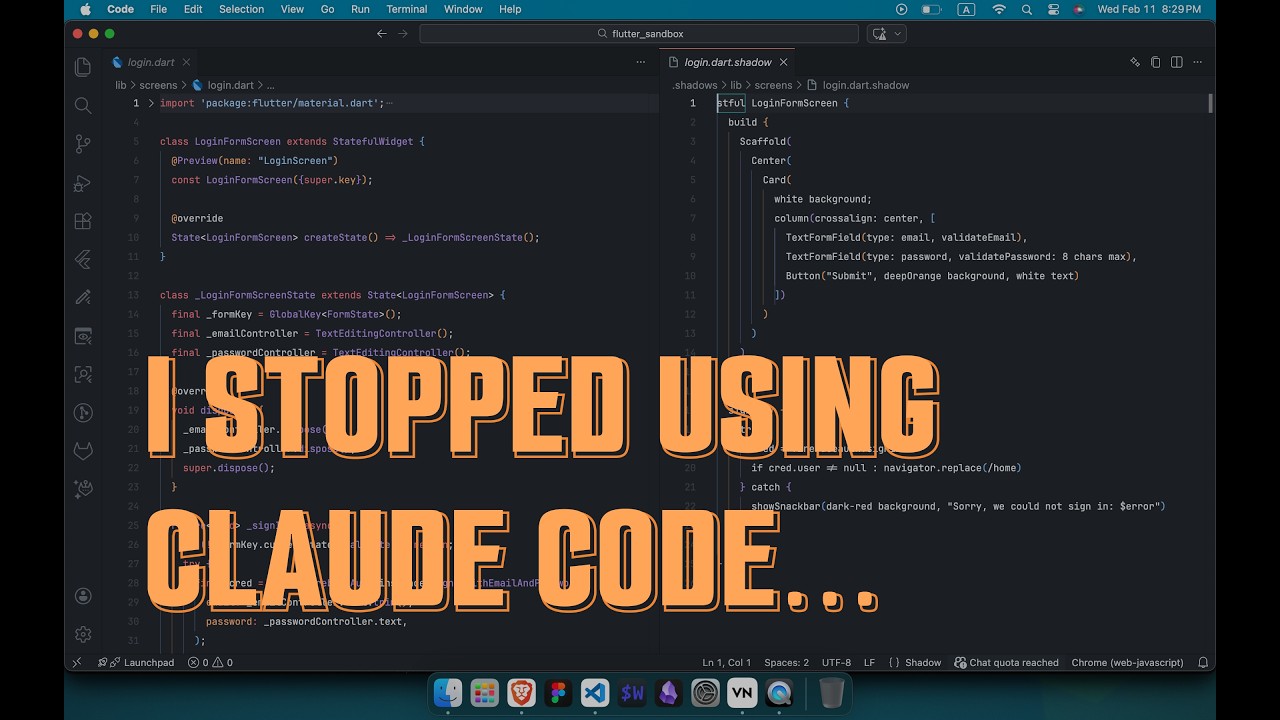Click 'UTF-8' encoding in status bar
1280x720 pixels.
[836, 662]
